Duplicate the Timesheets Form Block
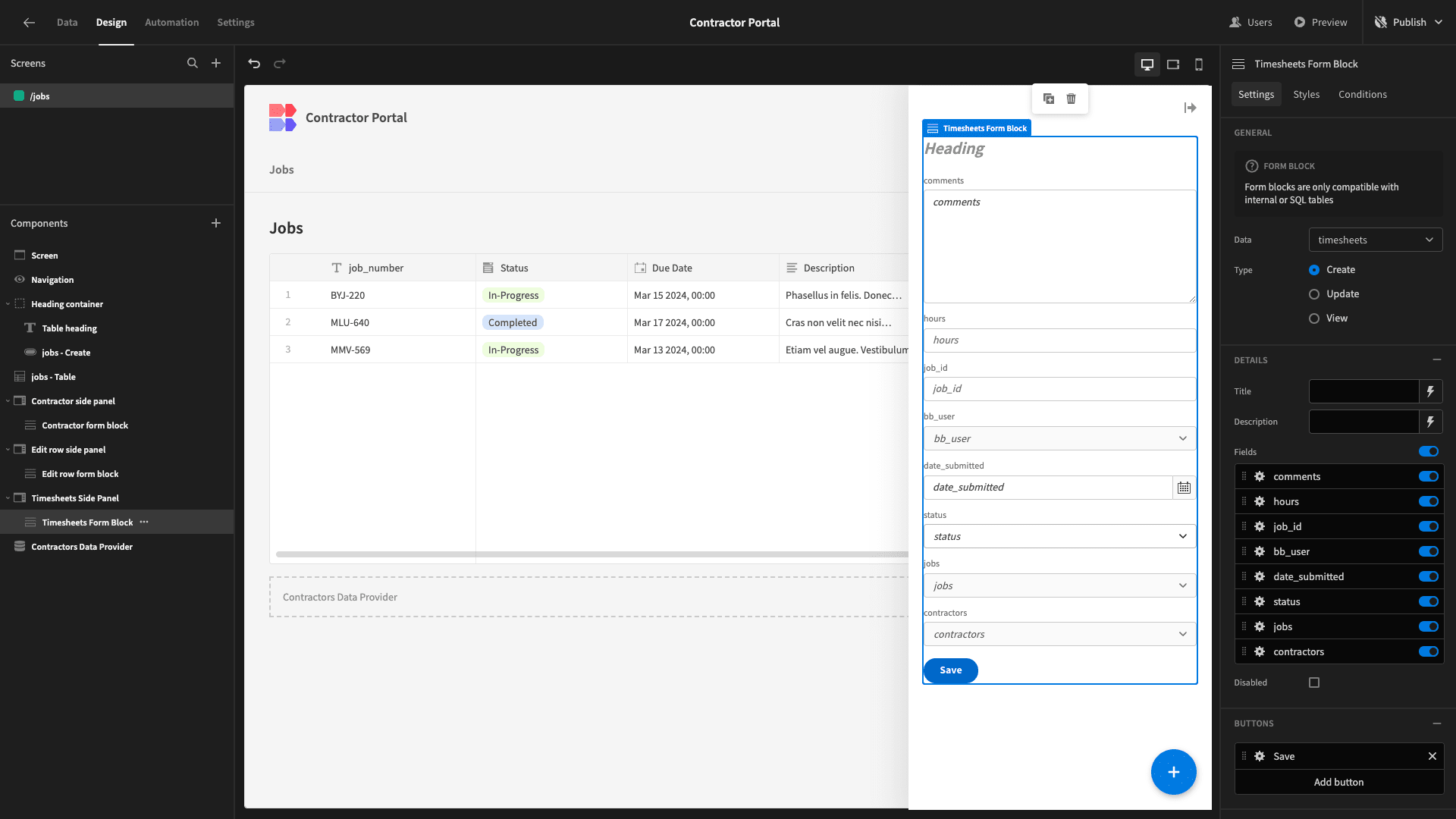This screenshot has height=819, width=1456. 1049,99
